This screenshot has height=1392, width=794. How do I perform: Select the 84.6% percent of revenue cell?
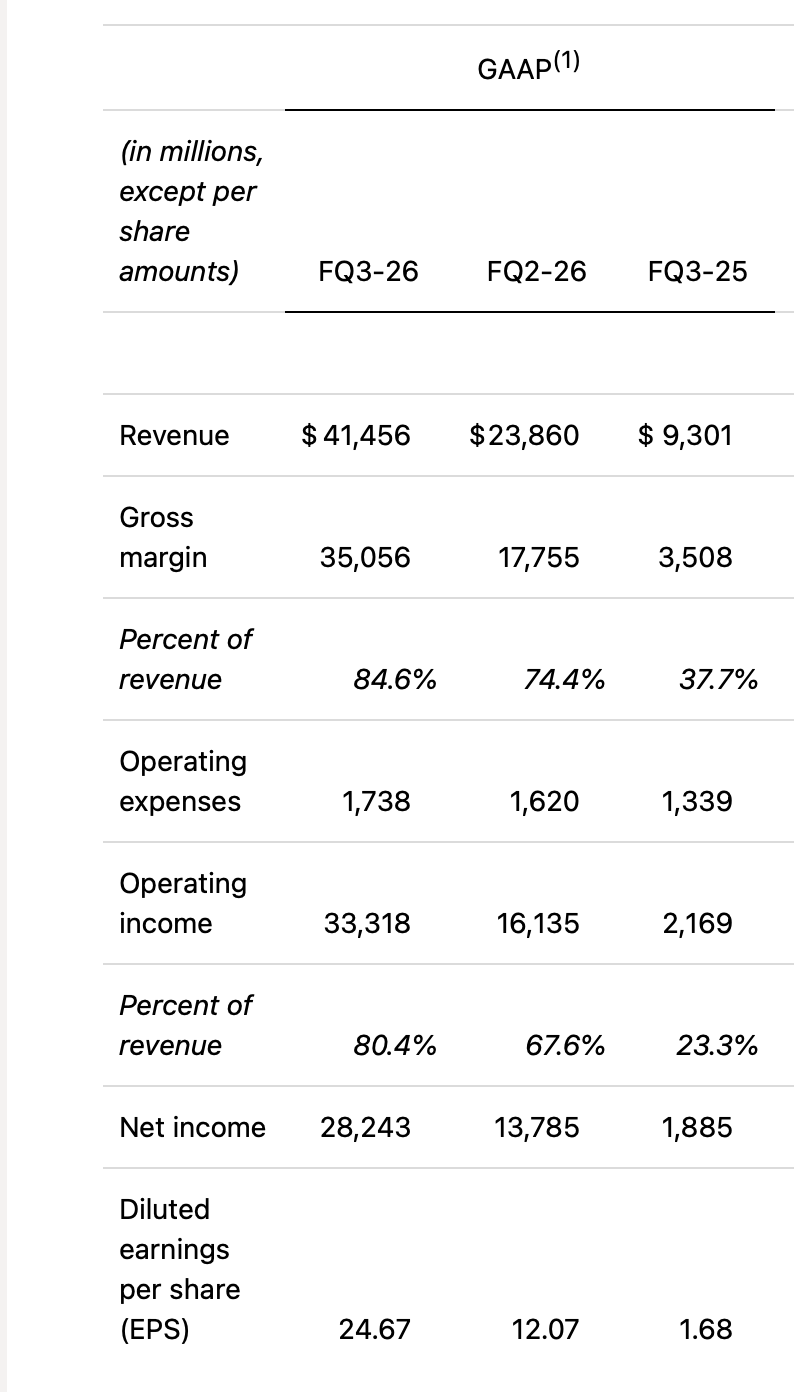click(x=395, y=680)
